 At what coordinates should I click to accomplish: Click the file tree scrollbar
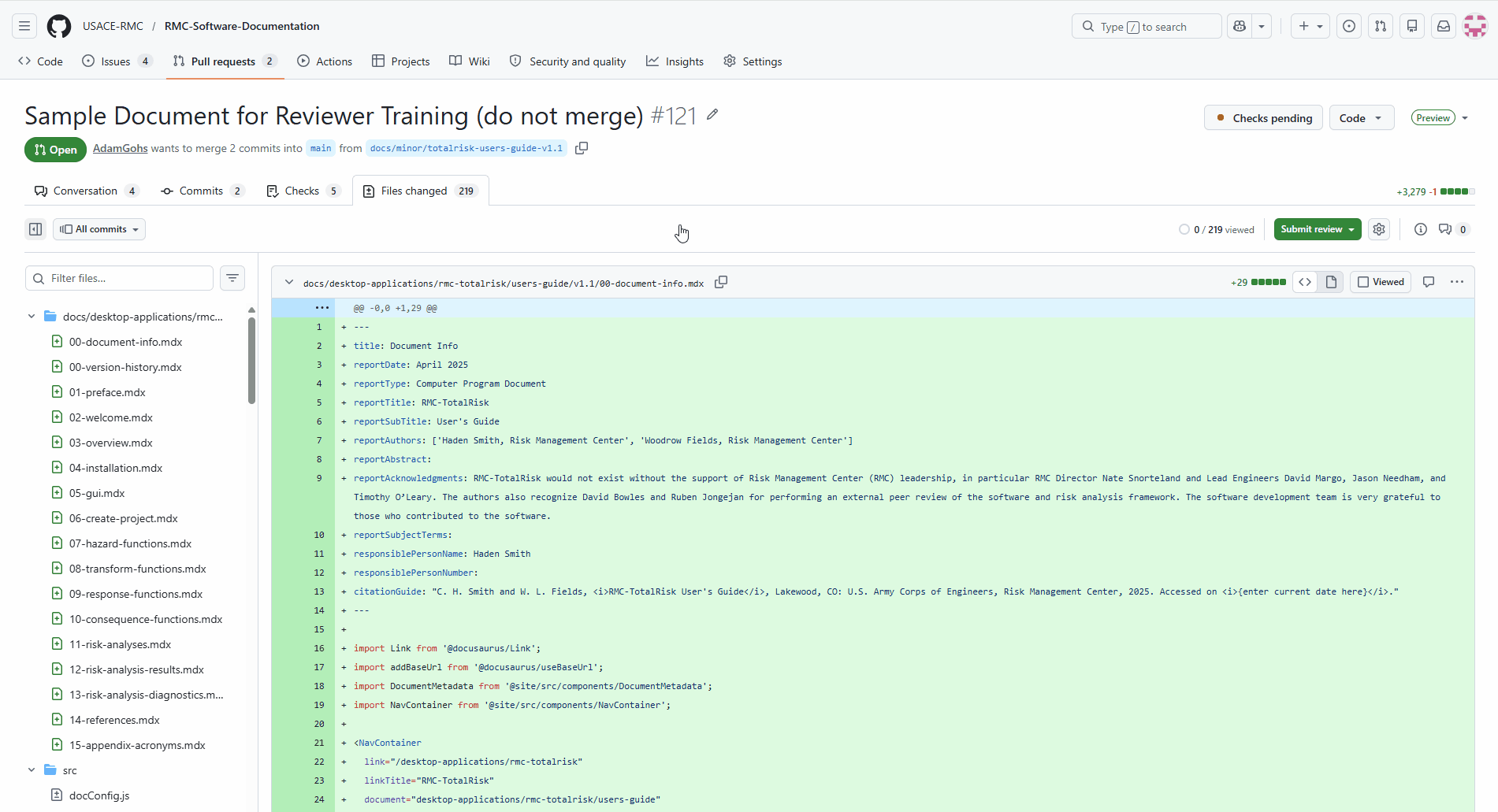click(251, 361)
